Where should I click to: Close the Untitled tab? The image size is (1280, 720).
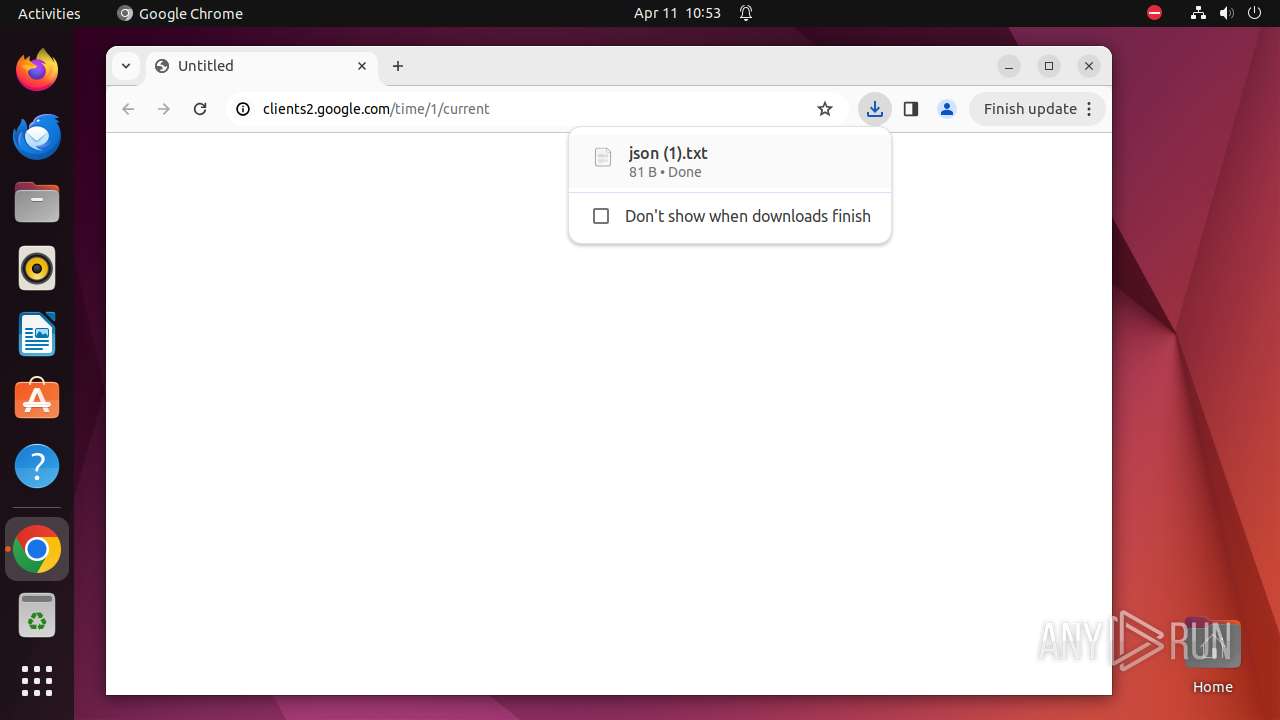coord(362,66)
